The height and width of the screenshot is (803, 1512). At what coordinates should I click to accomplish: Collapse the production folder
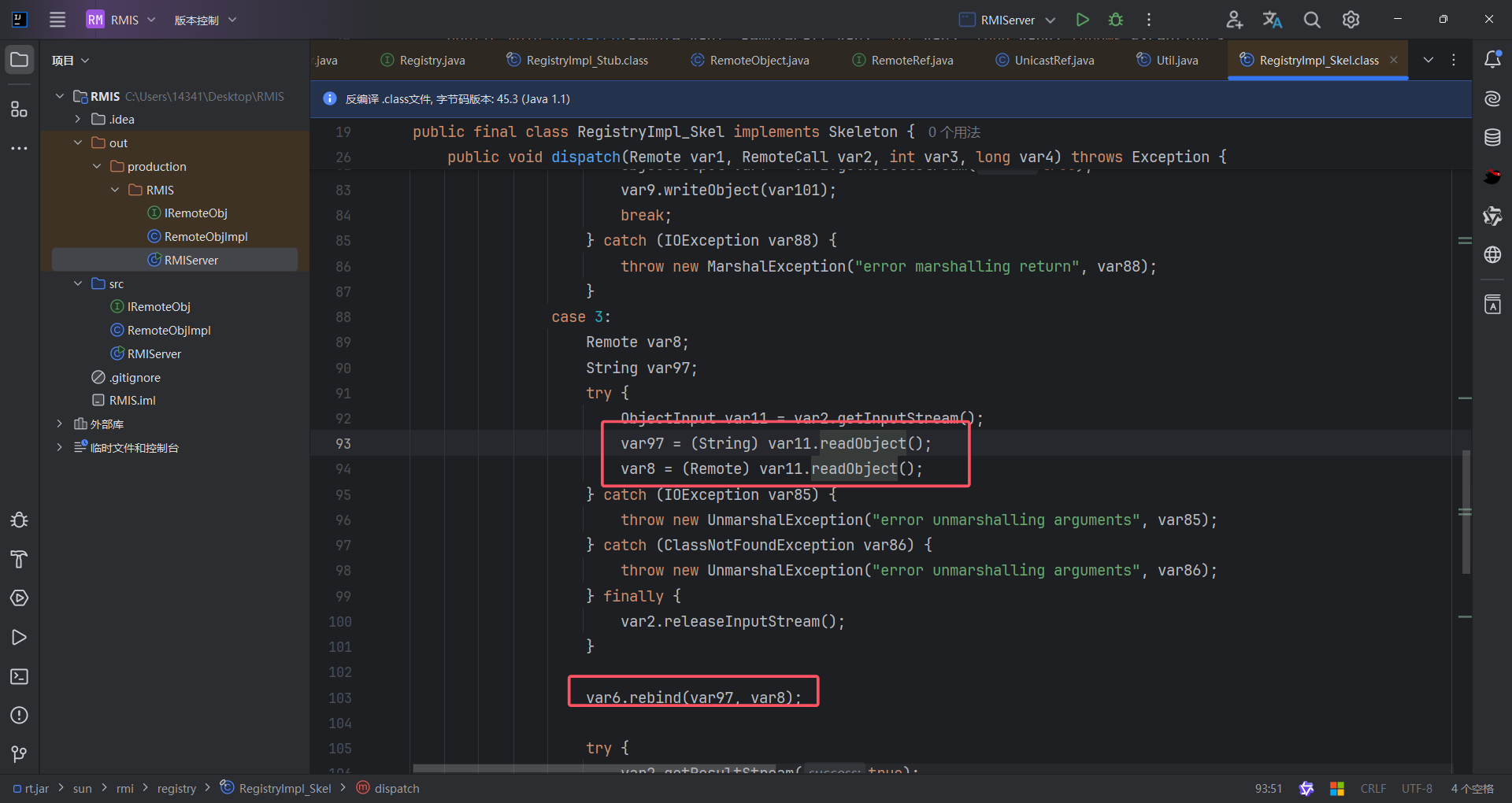pyautogui.click(x=97, y=166)
